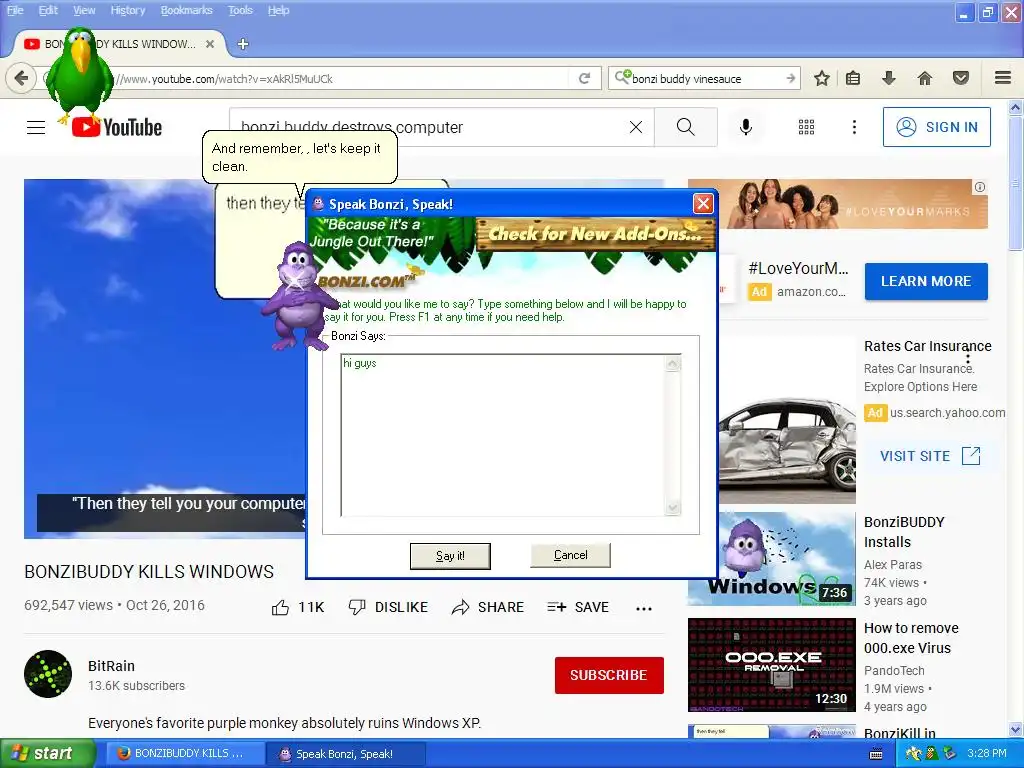Open the Firefox downloads arrow

[x=888, y=78]
